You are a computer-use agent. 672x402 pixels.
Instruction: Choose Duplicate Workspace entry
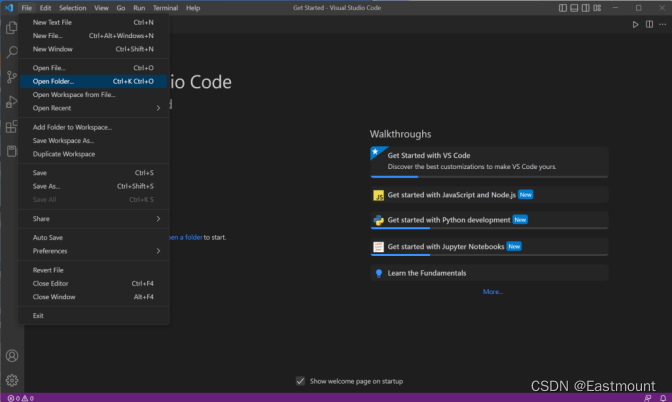tap(93, 154)
